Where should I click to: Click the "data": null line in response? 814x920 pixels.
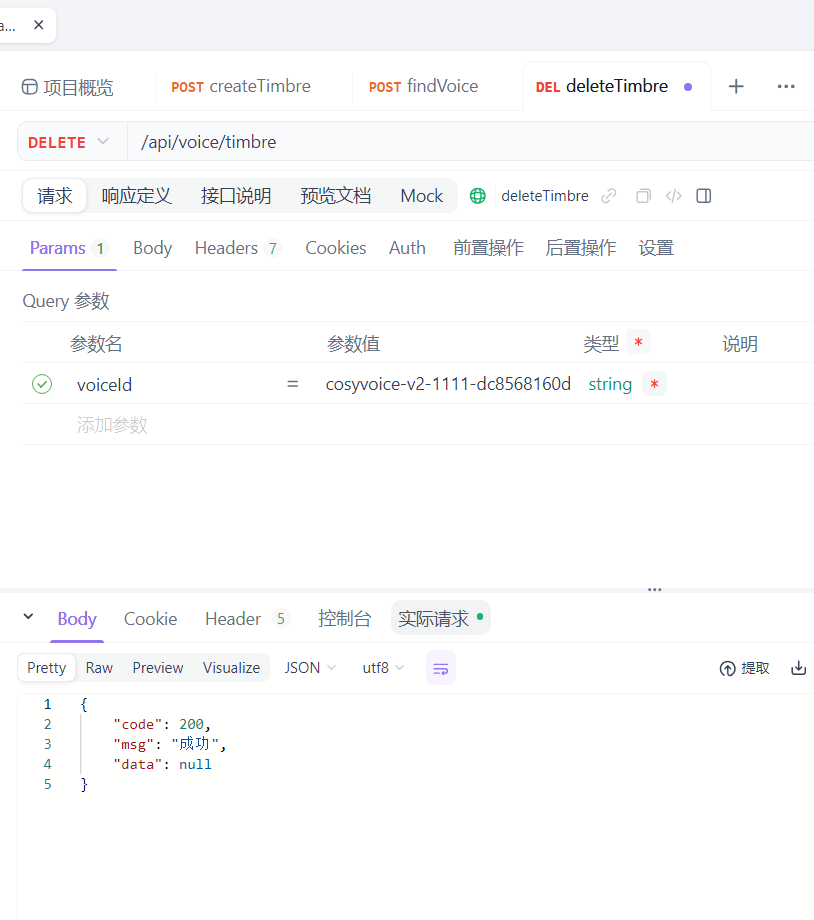[163, 764]
